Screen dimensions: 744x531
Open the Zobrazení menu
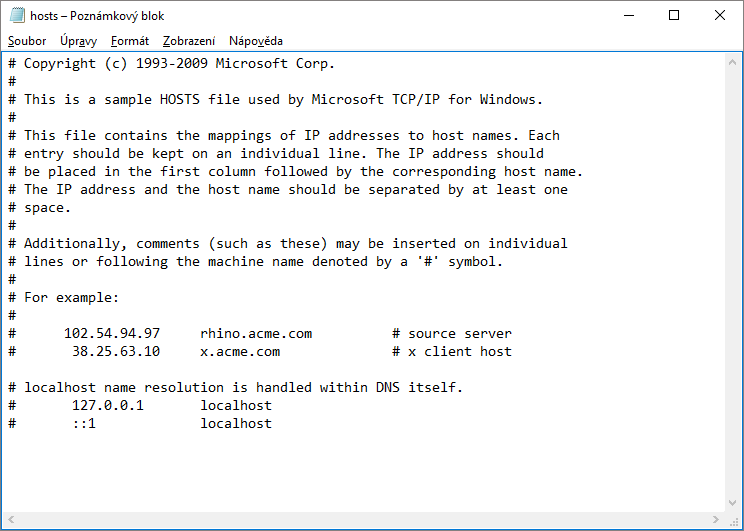189,41
